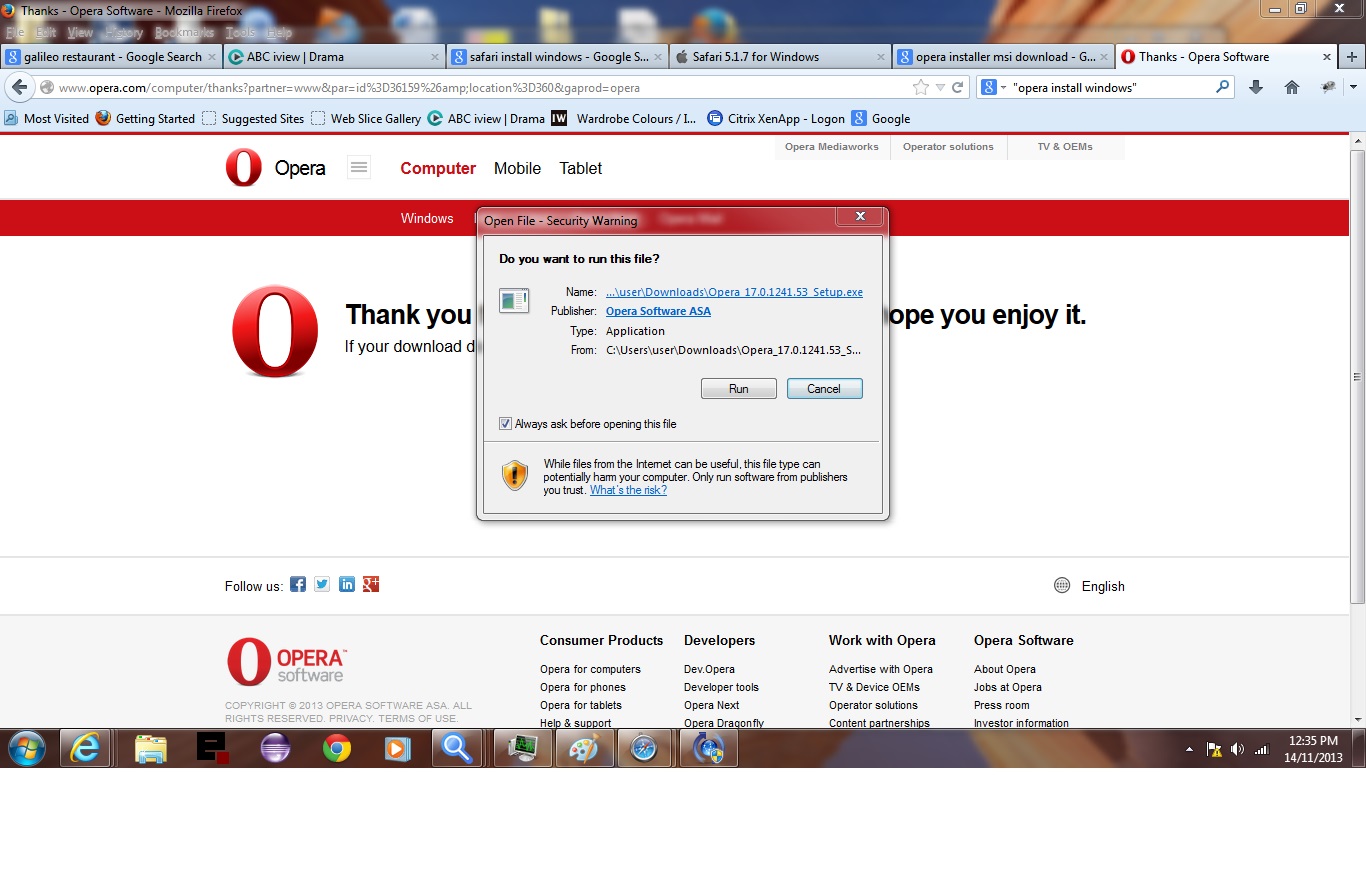Image resolution: width=1366 pixels, height=888 pixels.
Task: Launch Internet Explorer from the taskbar
Action: tap(85, 748)
